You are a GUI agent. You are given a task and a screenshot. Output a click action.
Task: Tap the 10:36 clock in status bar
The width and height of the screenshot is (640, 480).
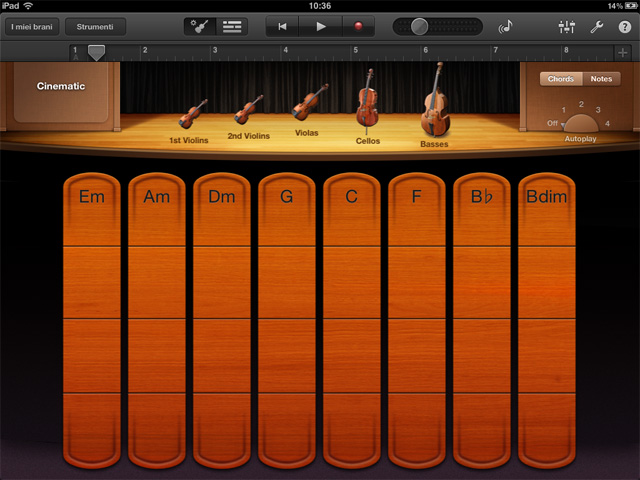(320, 6)
